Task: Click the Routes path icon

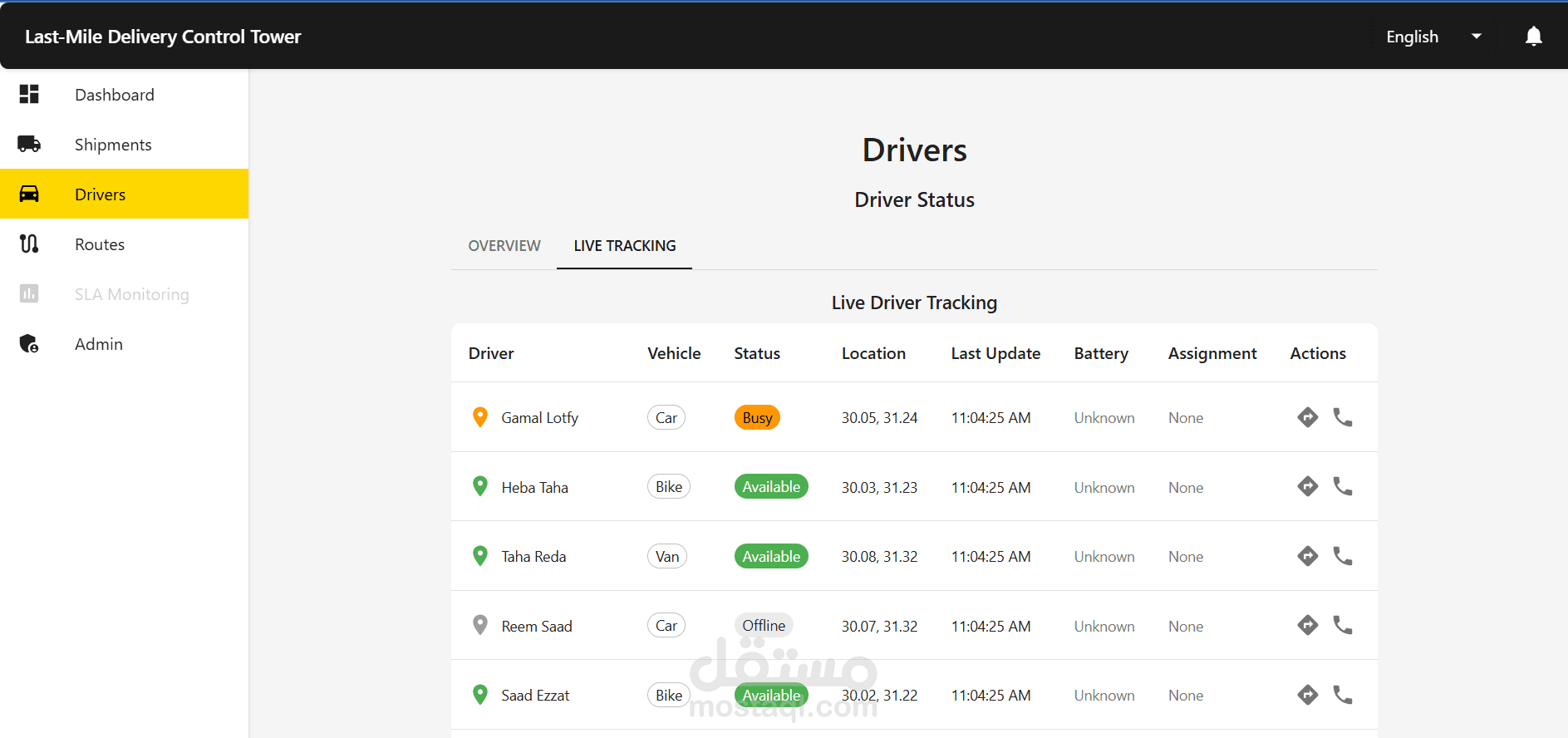Action: click(x=29, y=244)
